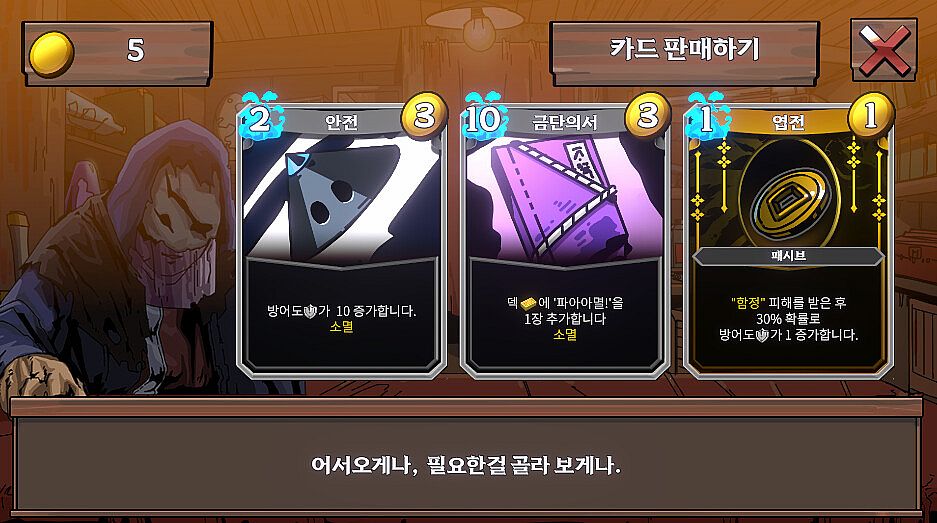Click the merchant dialogue text box
The image size is (937, 523).
coord(467,464)
